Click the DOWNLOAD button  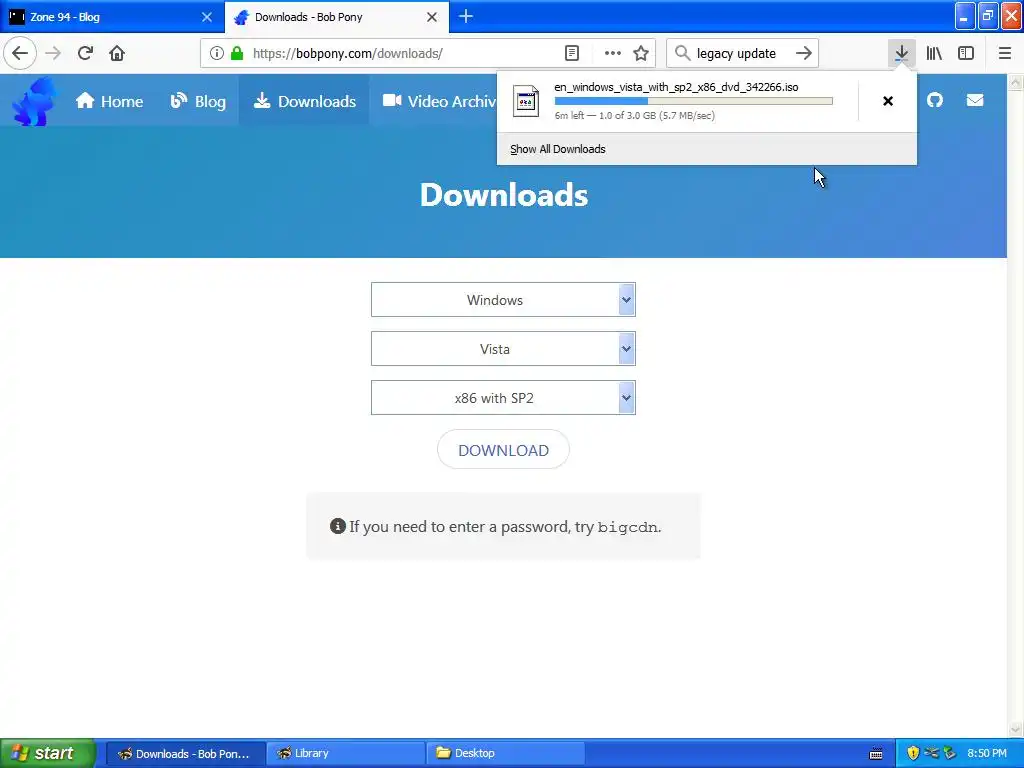tap(503, 450)
